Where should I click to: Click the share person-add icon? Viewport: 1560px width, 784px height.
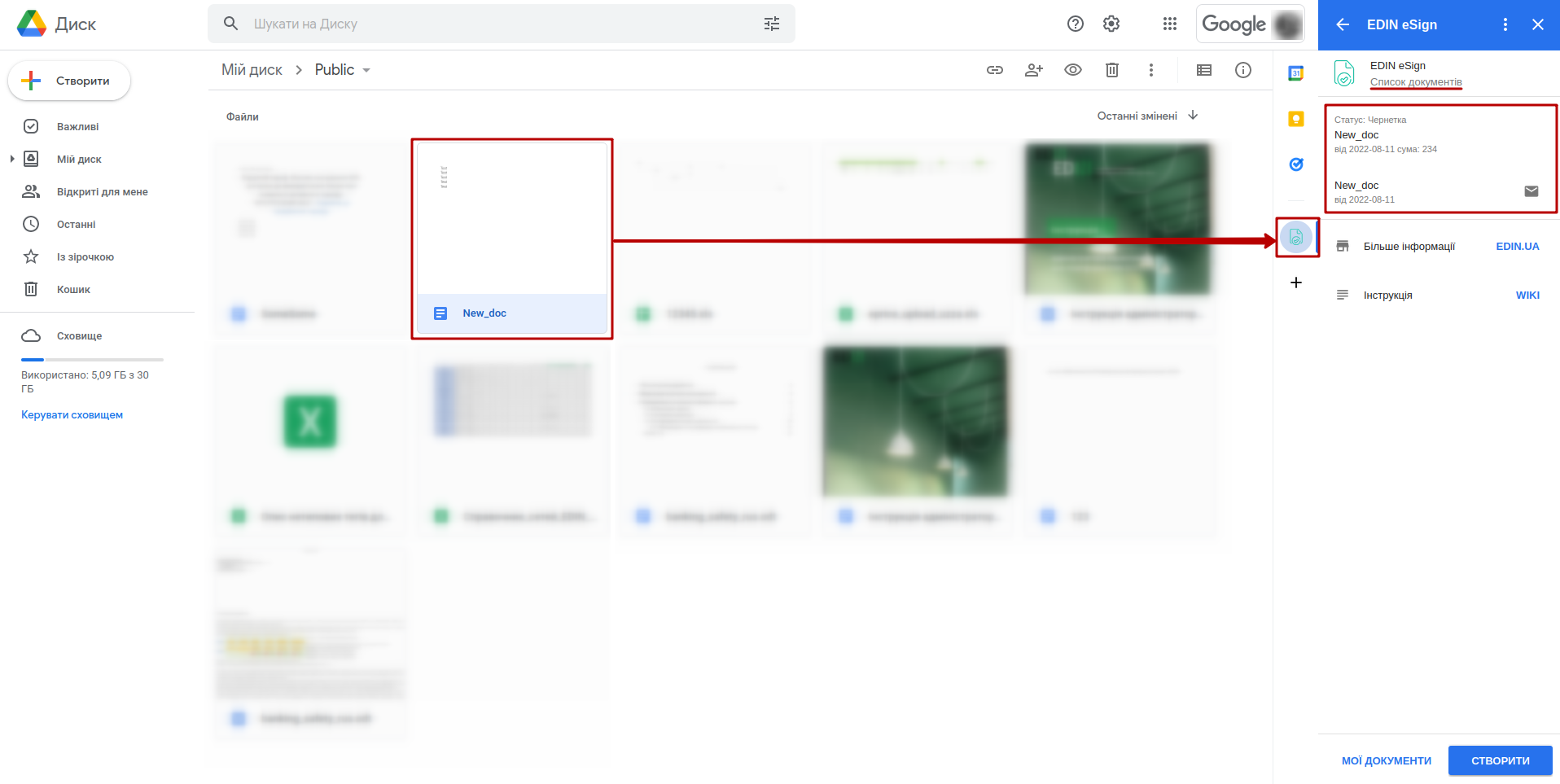(1034, 70)
